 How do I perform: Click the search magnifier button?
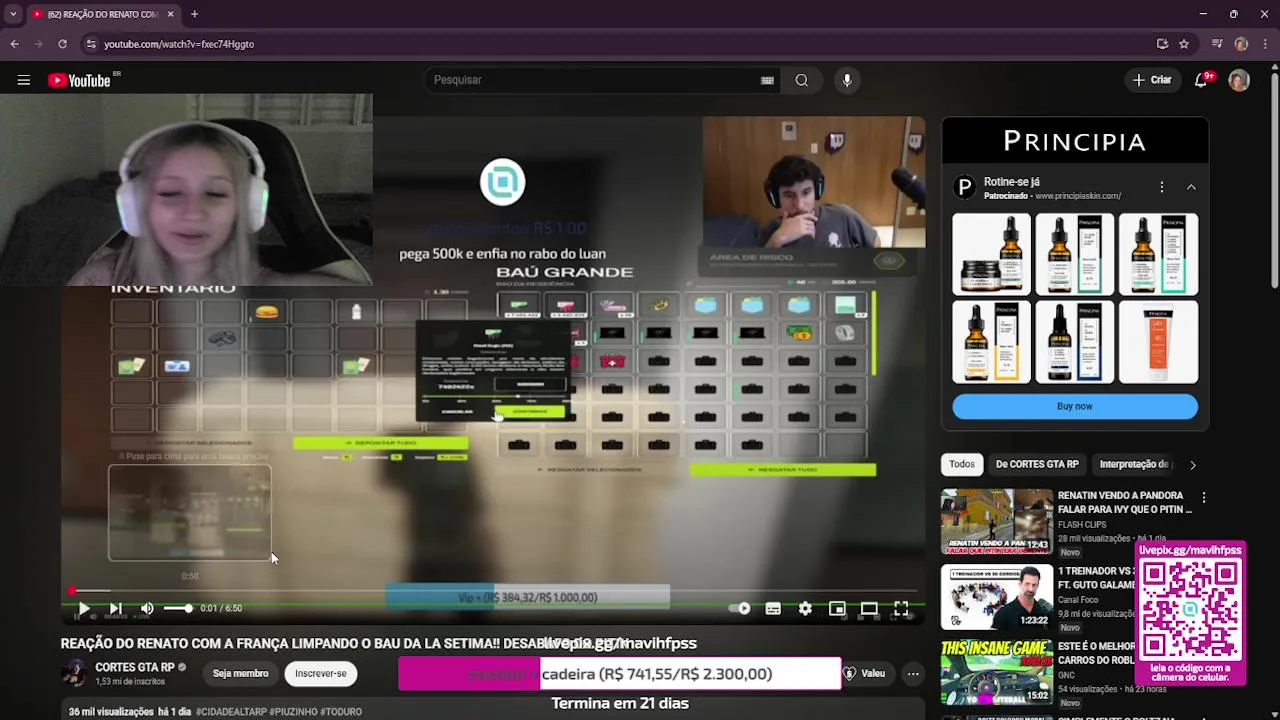click(802, 80)
